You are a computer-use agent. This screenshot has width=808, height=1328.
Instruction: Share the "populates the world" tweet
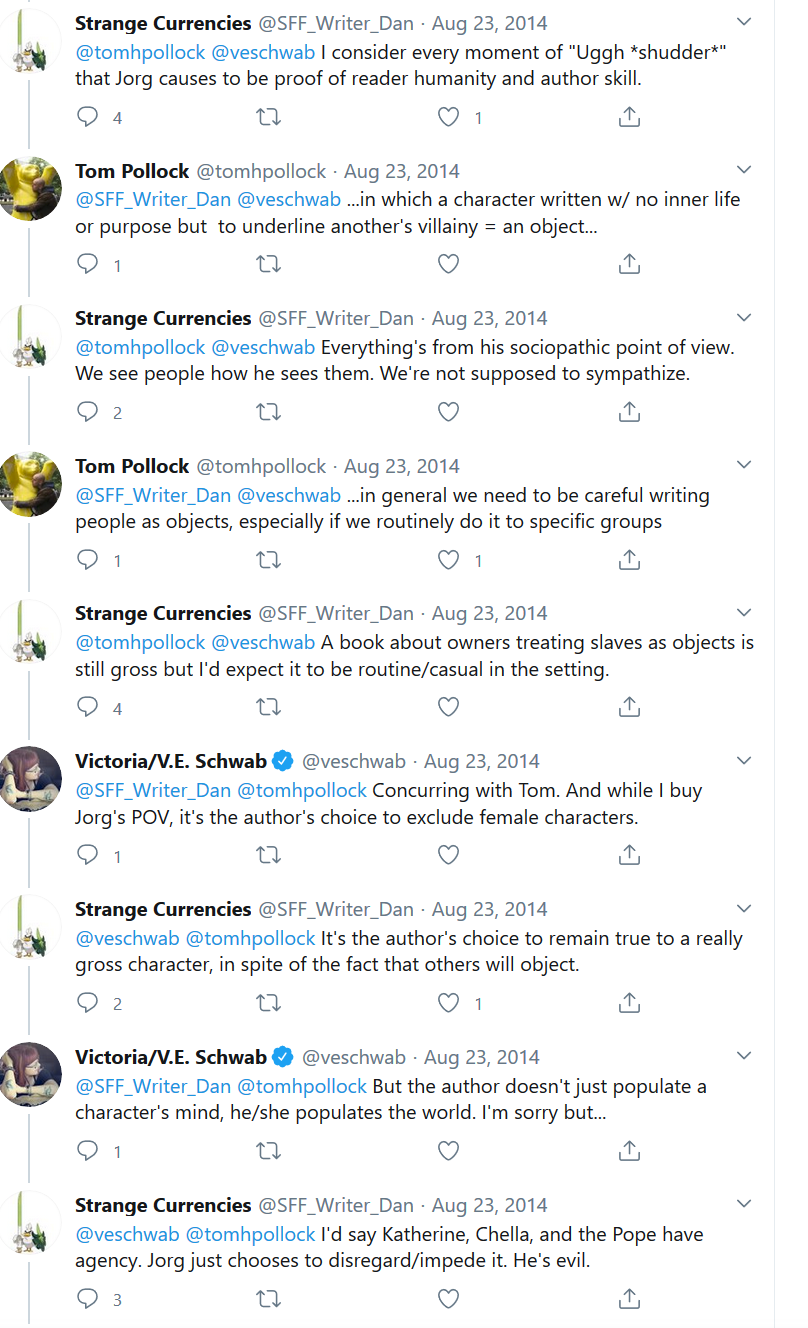point(629,1150)
